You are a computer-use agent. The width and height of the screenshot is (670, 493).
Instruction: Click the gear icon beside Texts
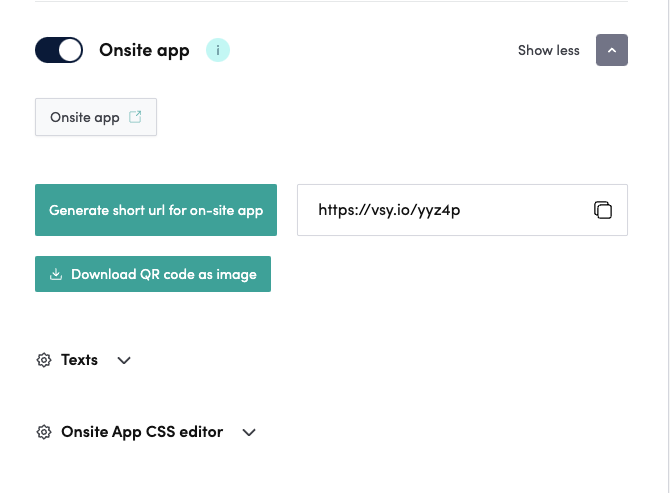coord(44,360)
